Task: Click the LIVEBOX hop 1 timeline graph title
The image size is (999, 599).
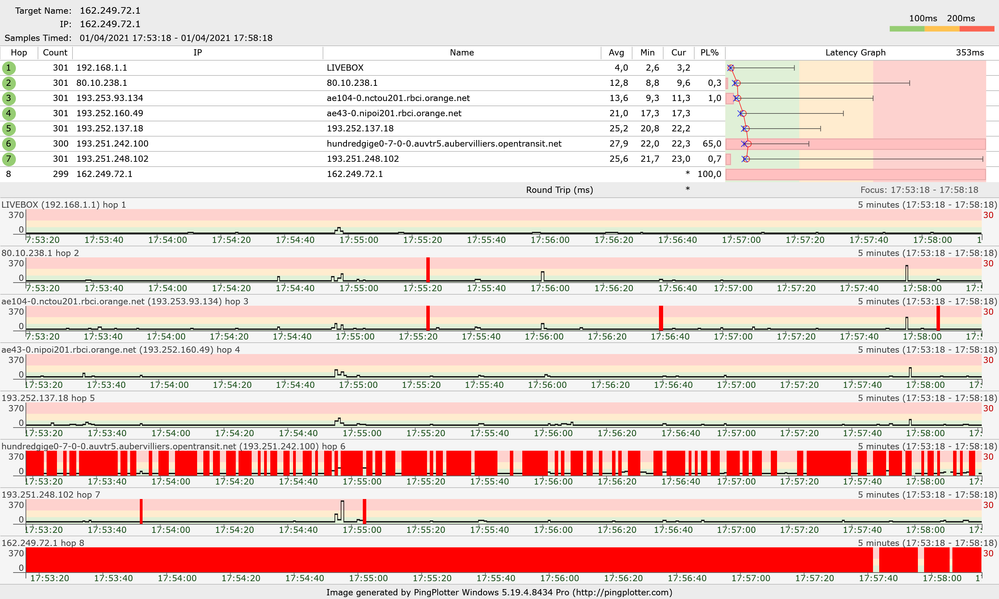Action: tap(71, 204)
